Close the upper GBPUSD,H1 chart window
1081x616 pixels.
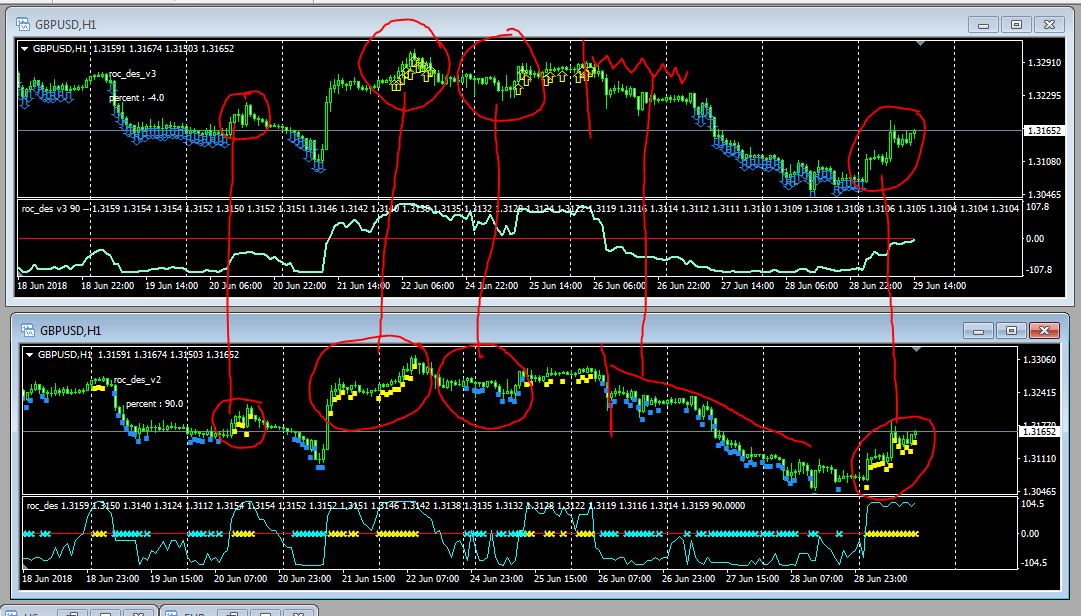click(x=1049, y=25)
